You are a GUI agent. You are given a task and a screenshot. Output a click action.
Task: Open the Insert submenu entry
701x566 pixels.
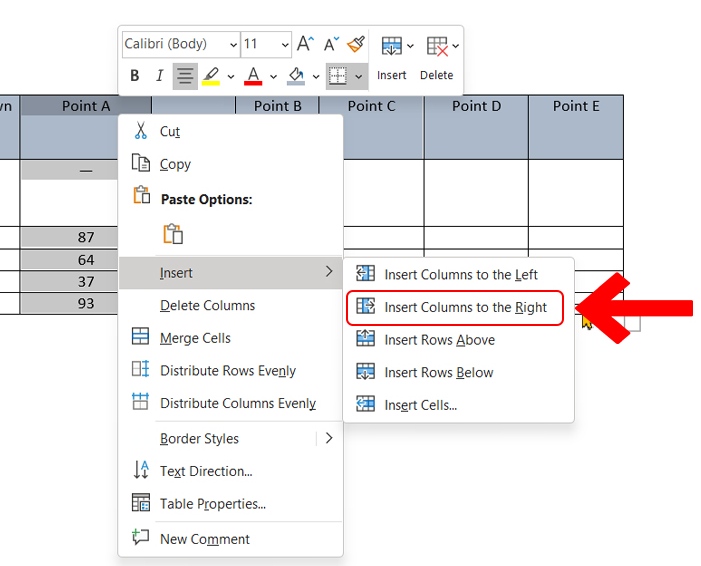tap(230, 272)
